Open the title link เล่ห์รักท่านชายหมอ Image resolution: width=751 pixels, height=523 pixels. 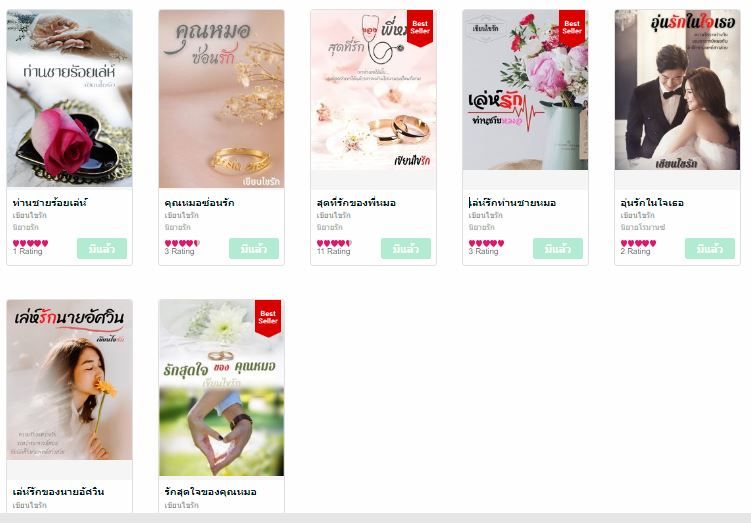tap(512, 203)
